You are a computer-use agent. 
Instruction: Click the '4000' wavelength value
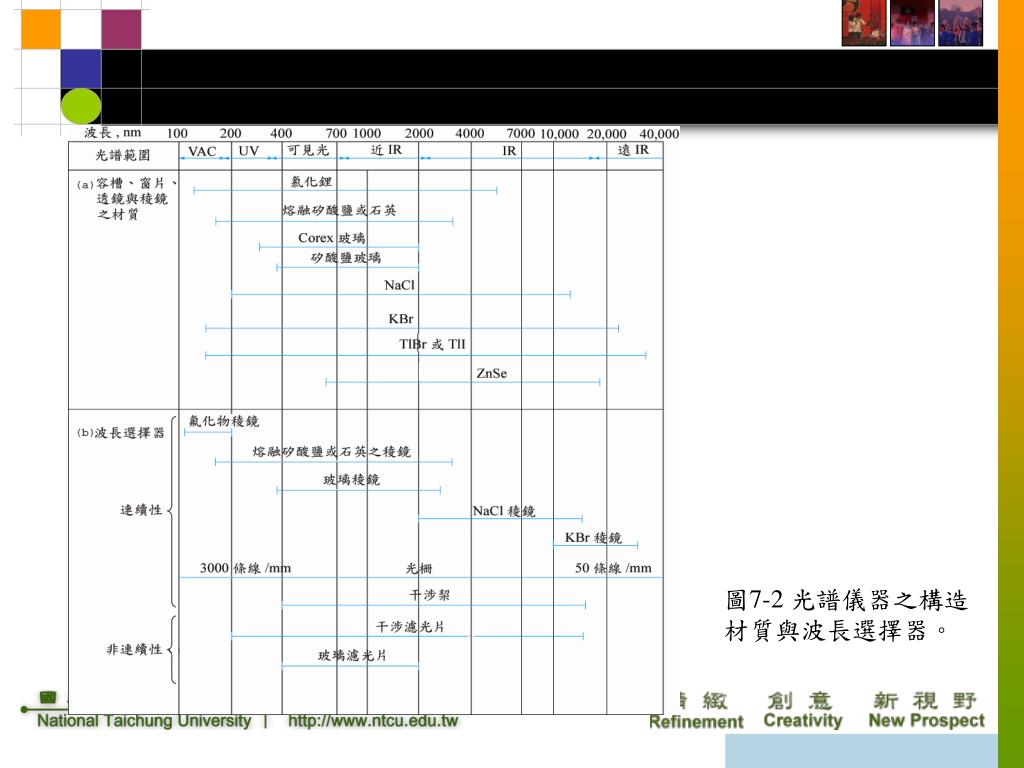[x=470, y=133]
